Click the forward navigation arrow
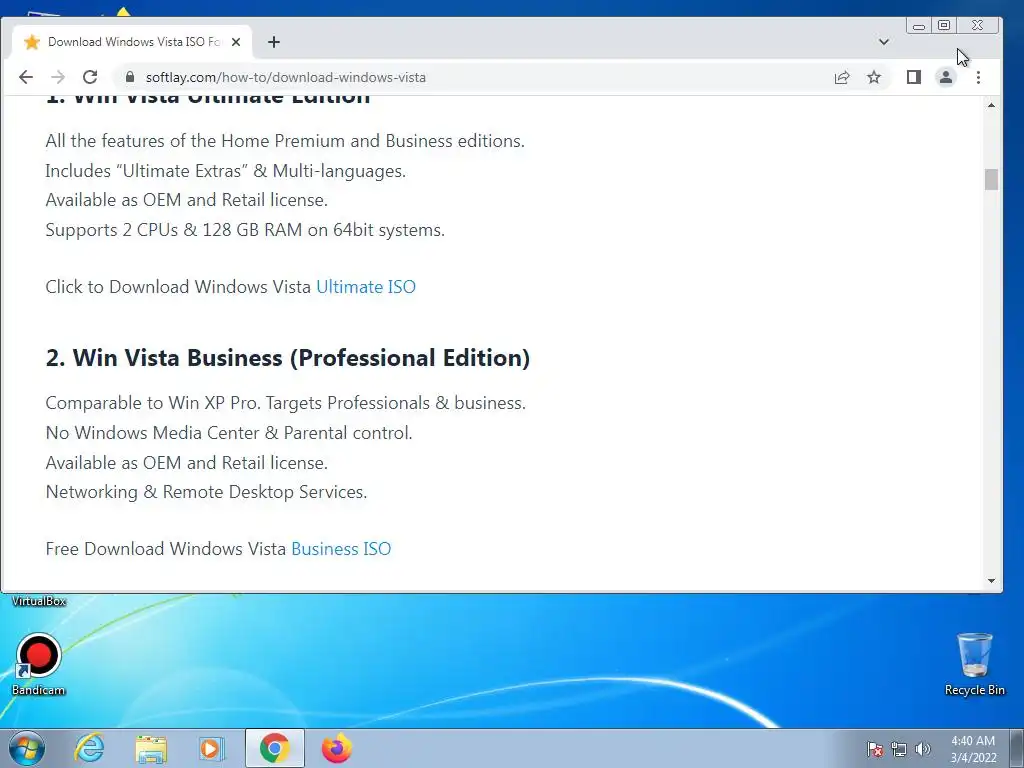Screen dimensions: 1024x768 pos(57,77)
